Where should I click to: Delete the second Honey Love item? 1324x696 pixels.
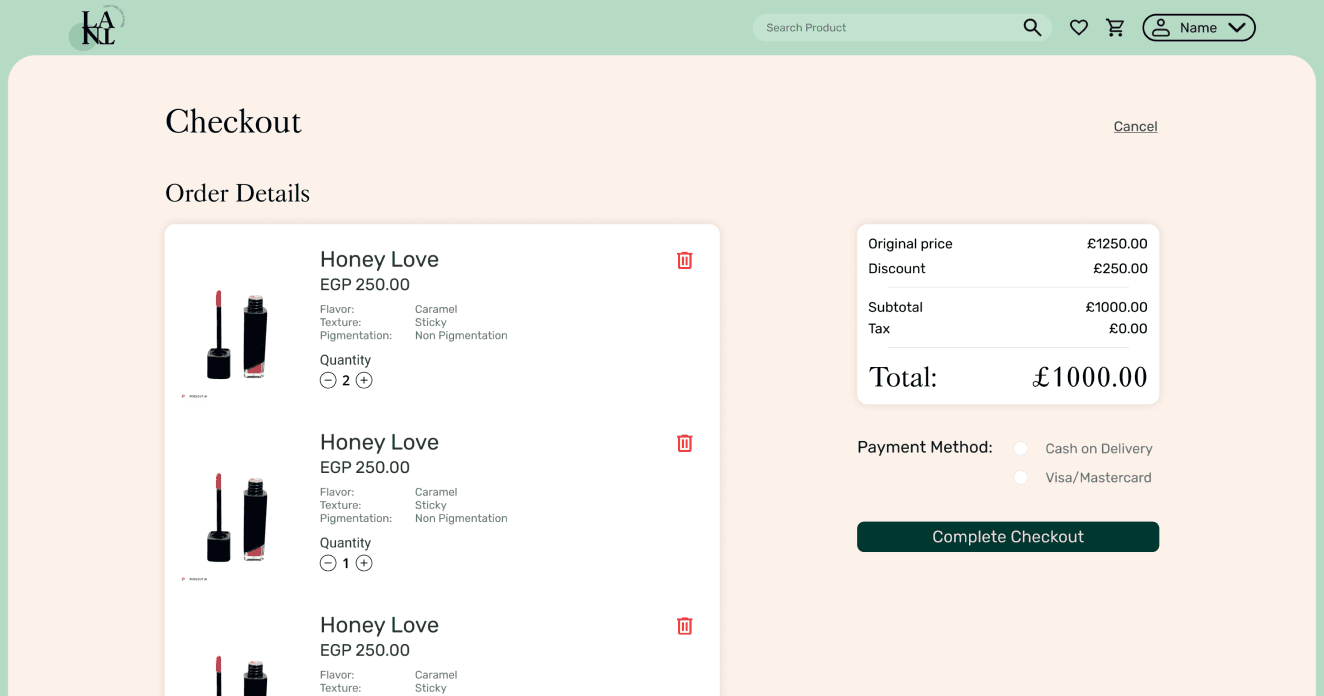pyautogui.click(x=684, y=443)
